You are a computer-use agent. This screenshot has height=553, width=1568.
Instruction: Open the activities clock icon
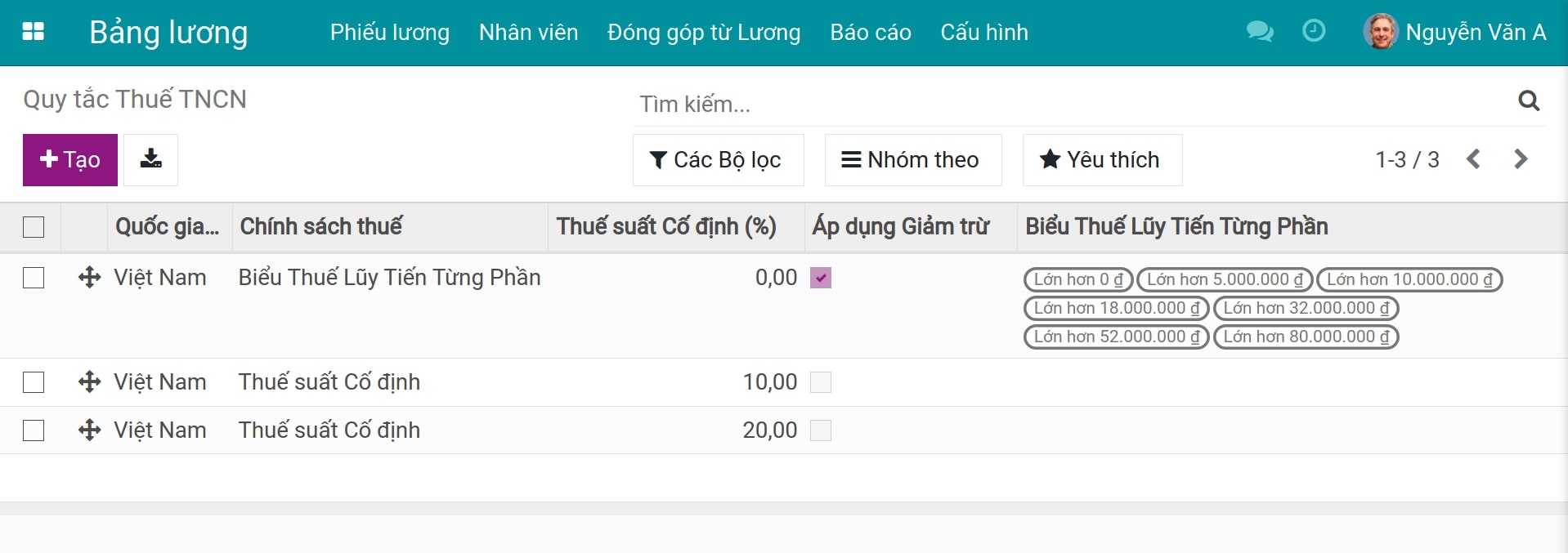click(1312, 32)
